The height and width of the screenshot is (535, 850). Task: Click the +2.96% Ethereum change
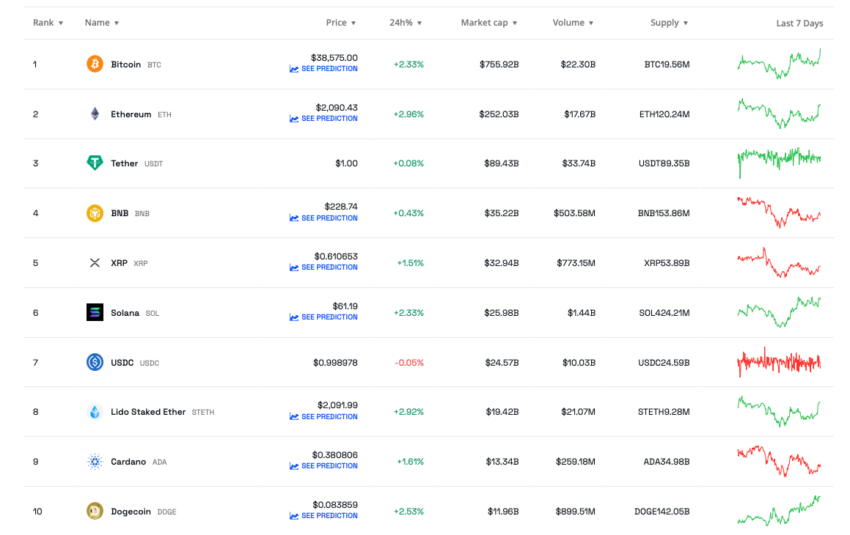tap(409, 114)
